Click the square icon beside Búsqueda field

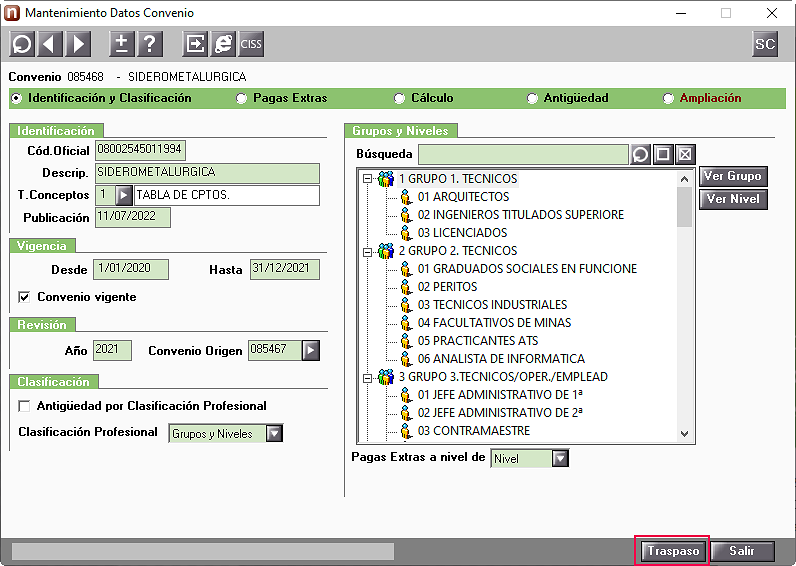(x=663, y=154)
